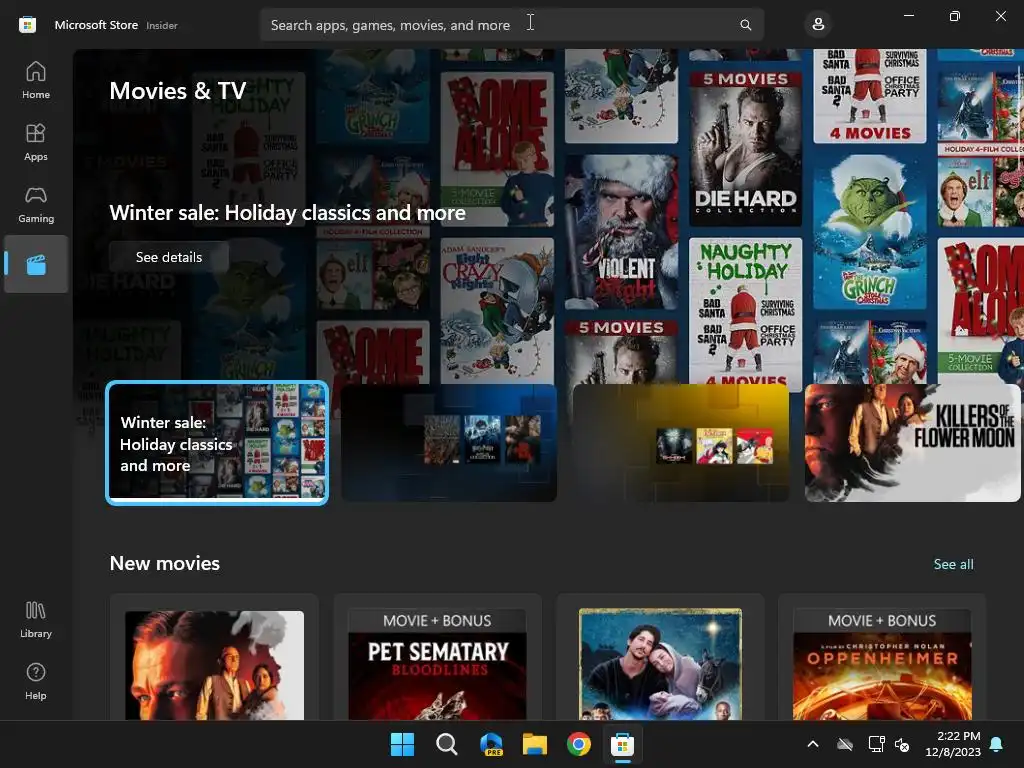Open Windows Start menu on taskbar

point(402,744)
